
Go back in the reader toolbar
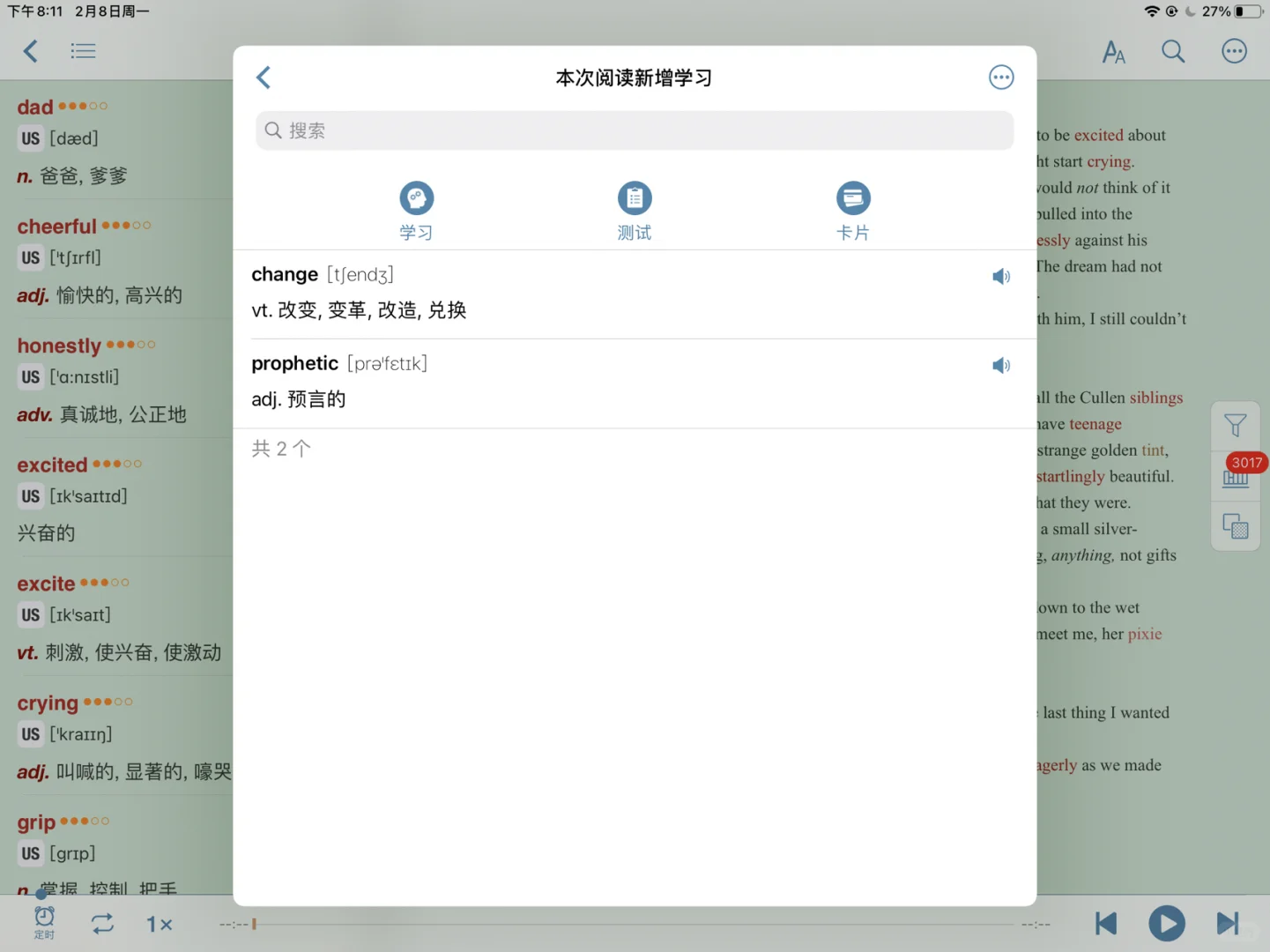tap(31, 51)
